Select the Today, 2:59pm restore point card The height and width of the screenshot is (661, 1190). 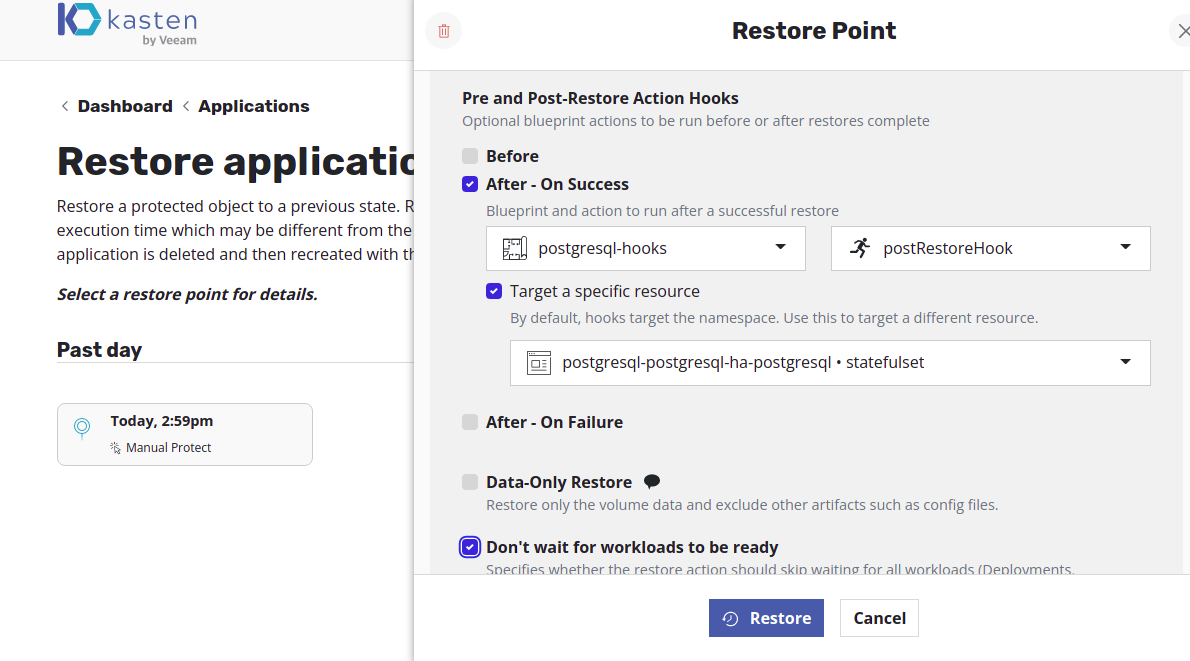click(x=184, y=434)
